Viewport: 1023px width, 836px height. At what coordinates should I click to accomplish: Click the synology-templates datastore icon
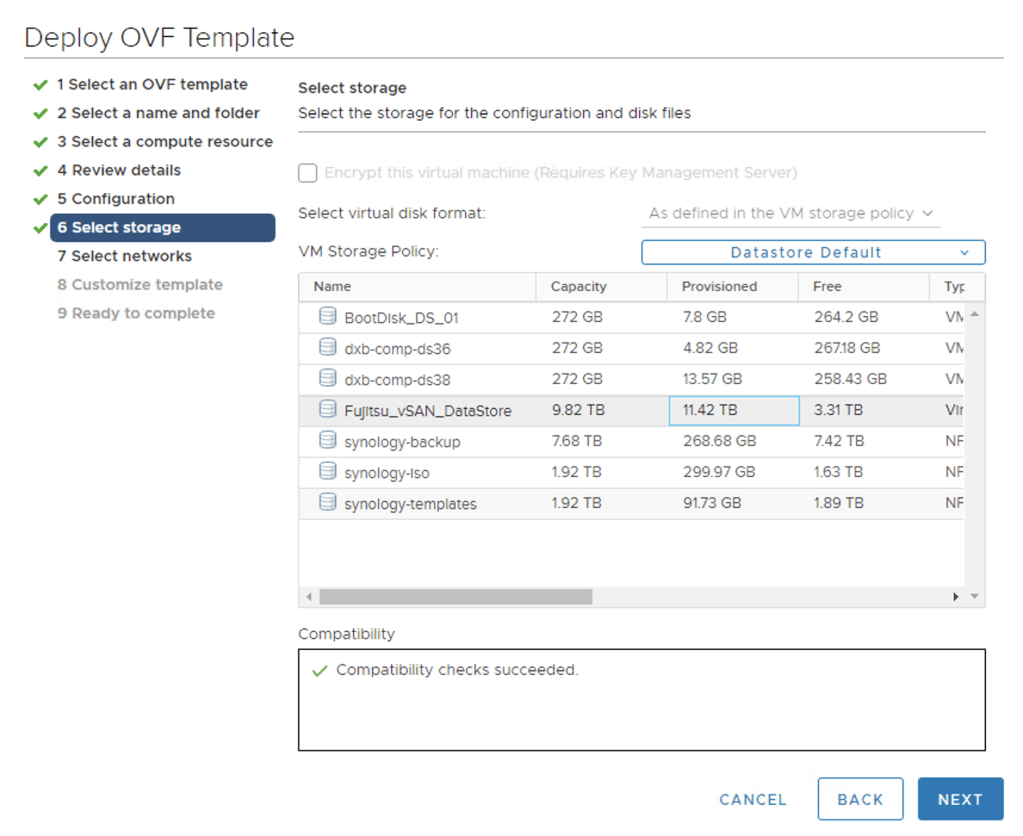tap(327, 503)
